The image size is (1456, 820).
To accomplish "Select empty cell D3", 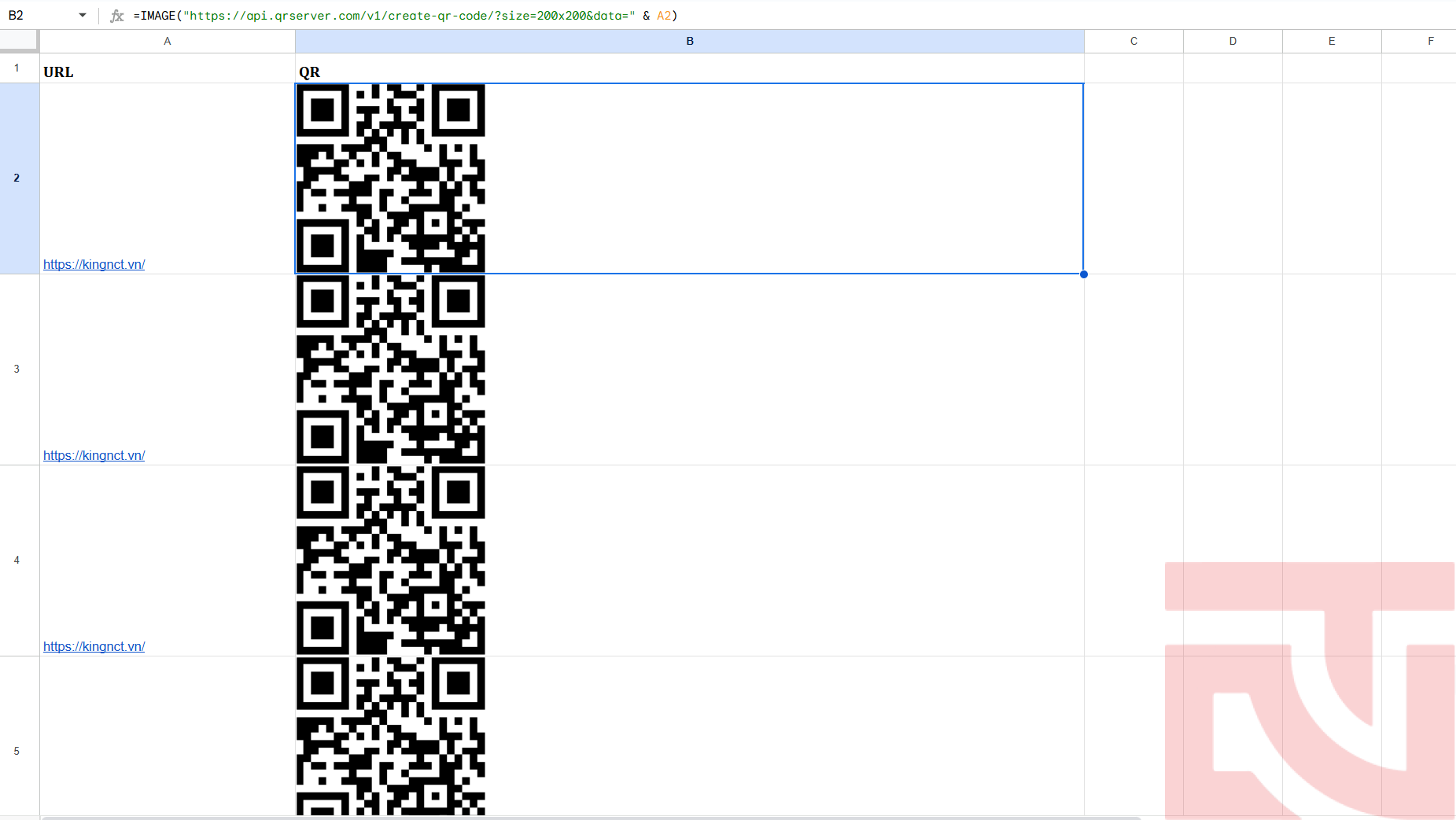I will (x=1233, y=370).
